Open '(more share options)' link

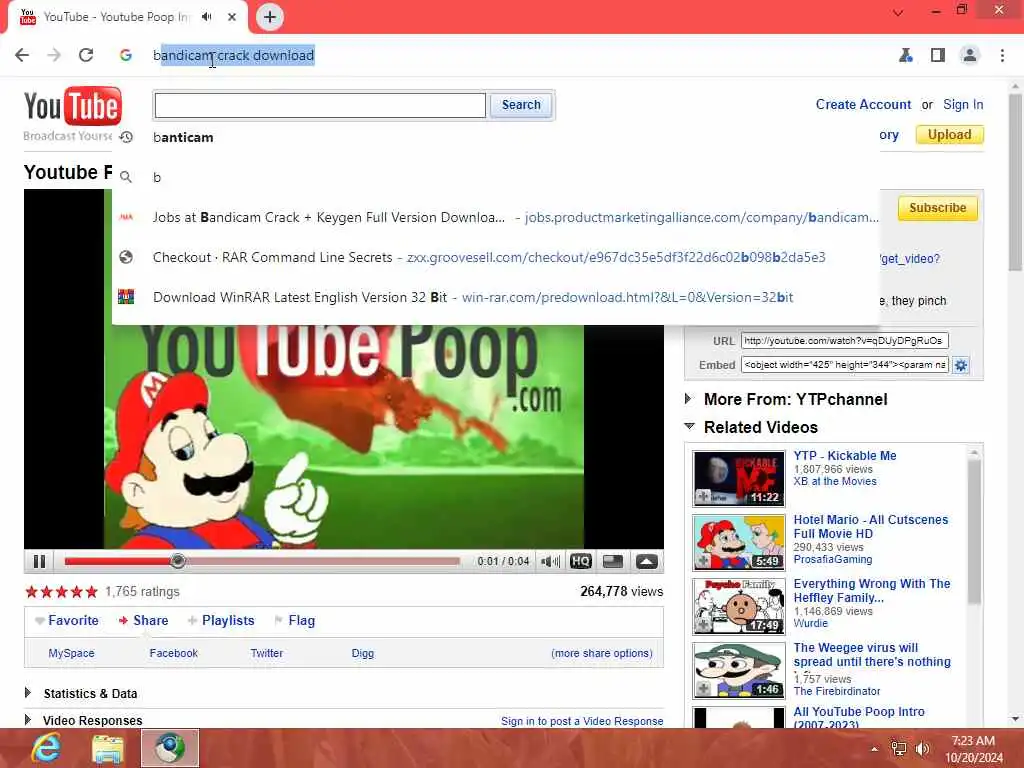click(601, 653)
